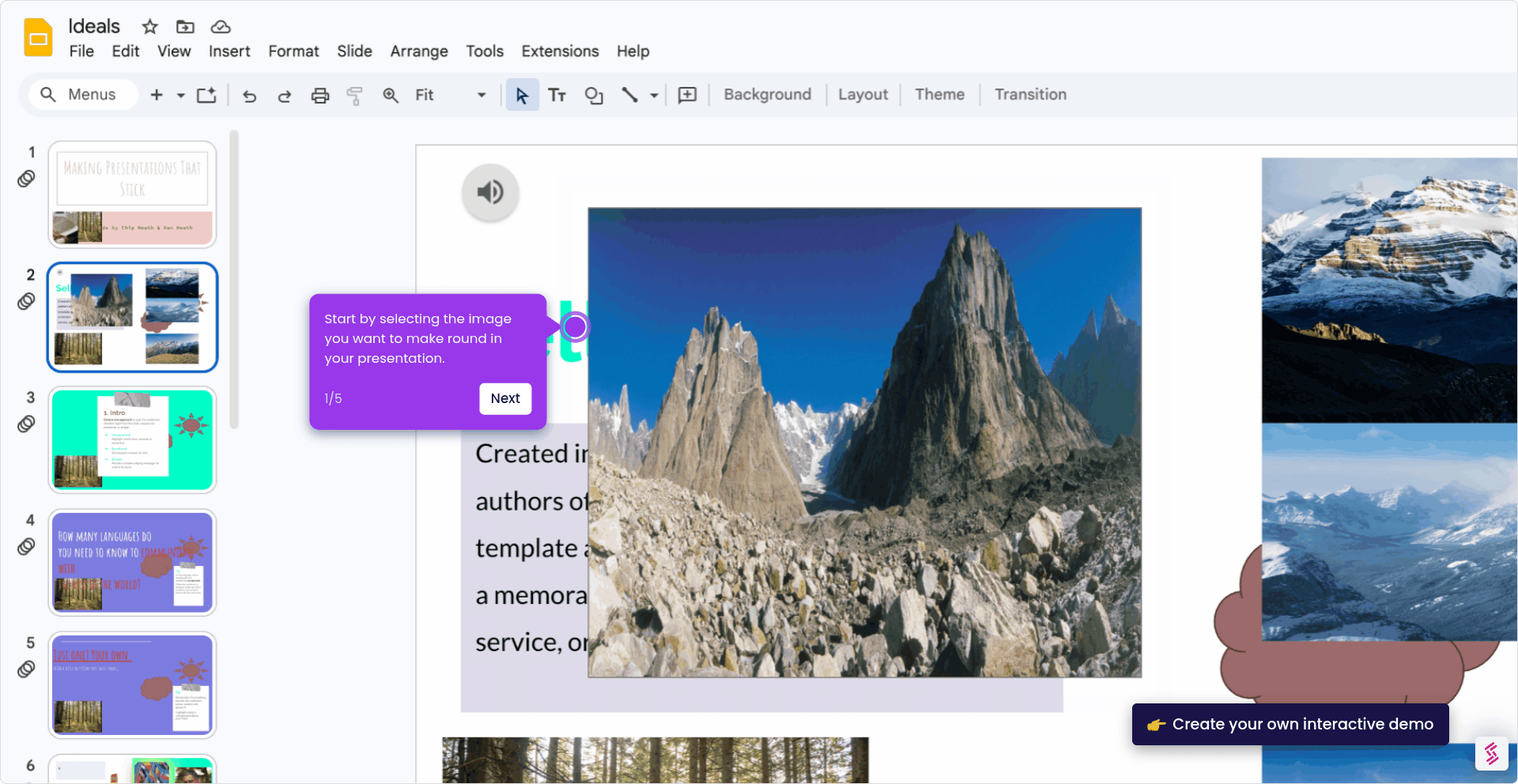Select slide 2 thumbnail

tap(132, 317)
